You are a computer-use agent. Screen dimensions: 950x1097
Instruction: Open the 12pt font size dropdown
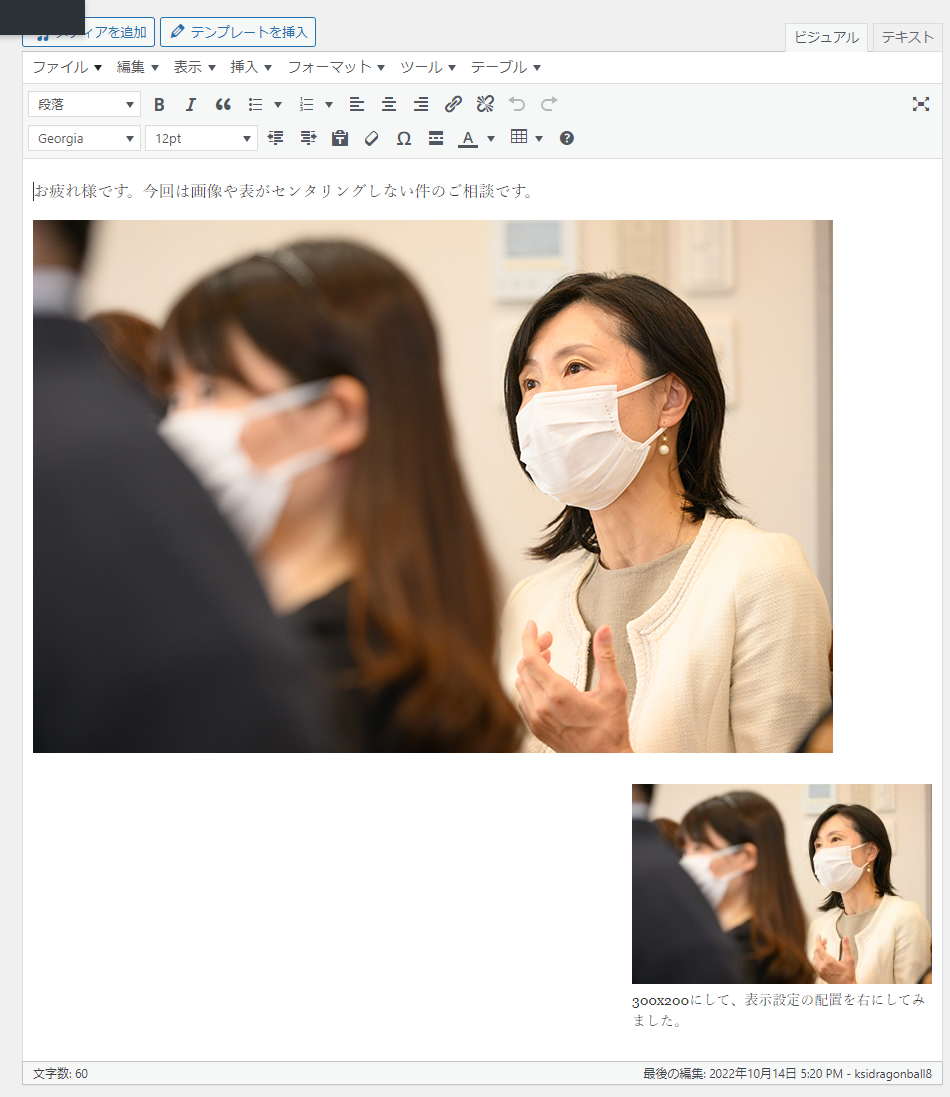click(201, 138)
